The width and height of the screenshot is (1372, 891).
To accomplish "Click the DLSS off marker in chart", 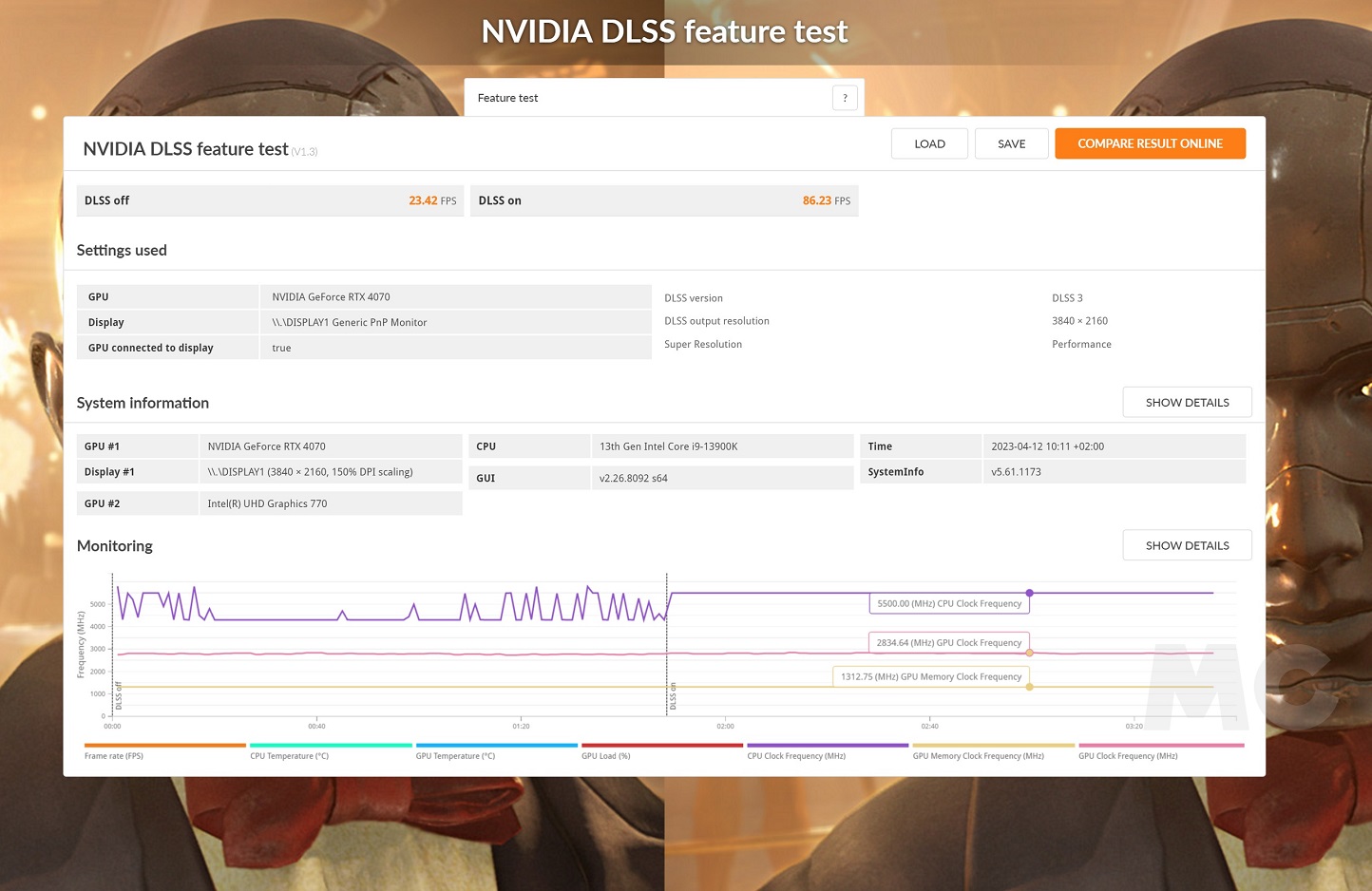I will tap(119, 696).
